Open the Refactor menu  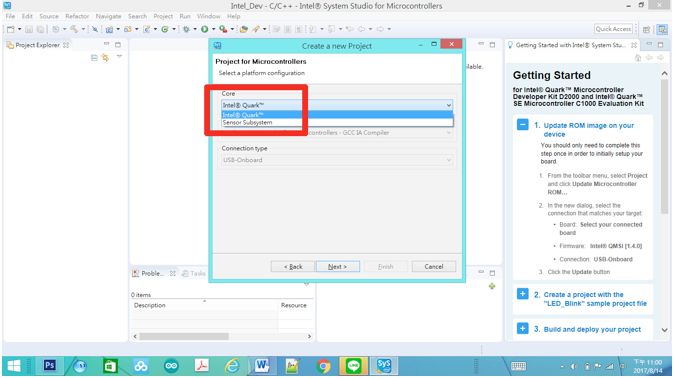click(77, 16)
